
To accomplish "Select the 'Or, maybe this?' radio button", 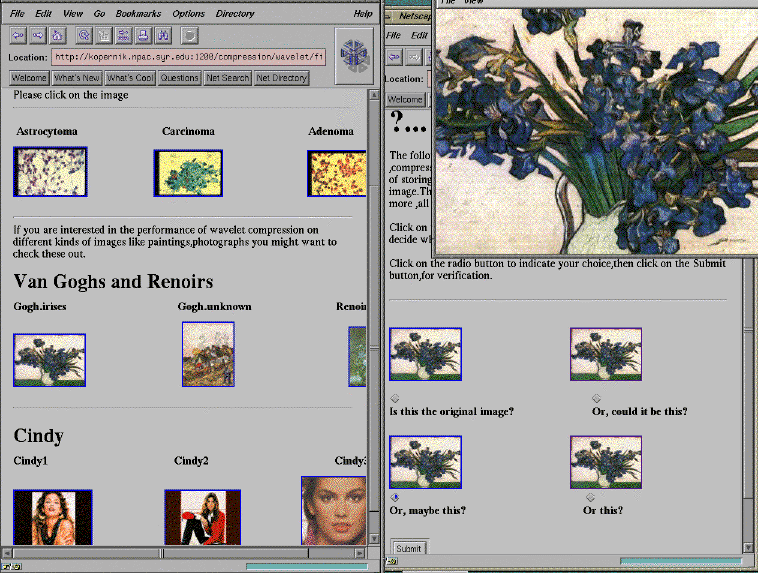I will (x=395, y=497).
